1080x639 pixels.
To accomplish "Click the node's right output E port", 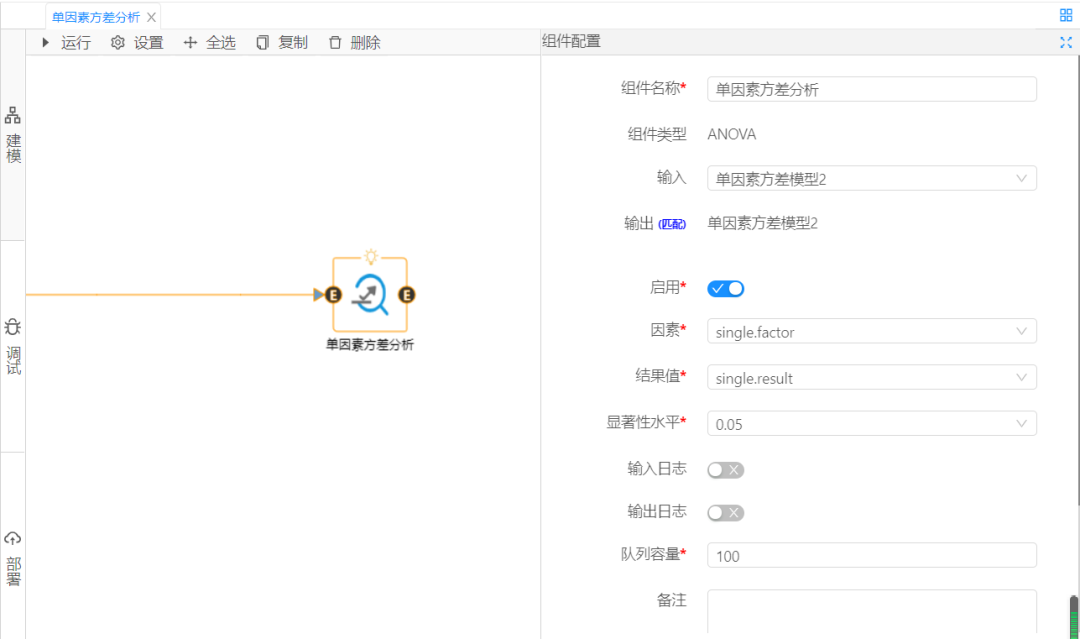I will pos(407,295).
